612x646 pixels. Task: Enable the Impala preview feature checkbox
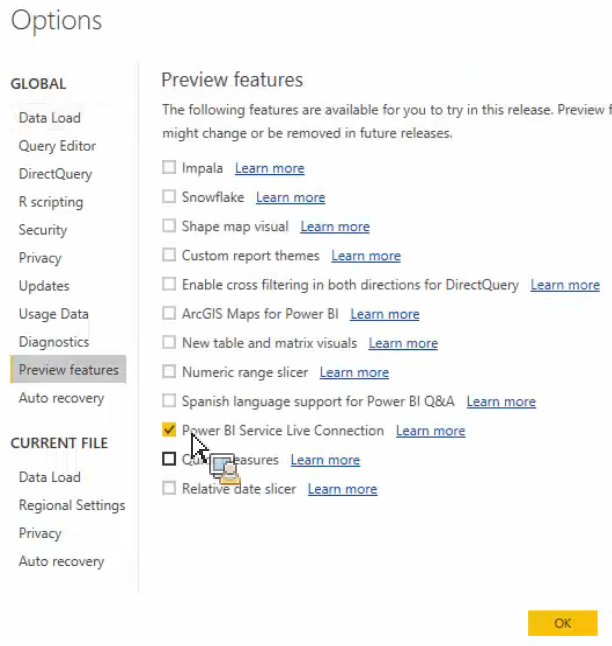point(169,168)
